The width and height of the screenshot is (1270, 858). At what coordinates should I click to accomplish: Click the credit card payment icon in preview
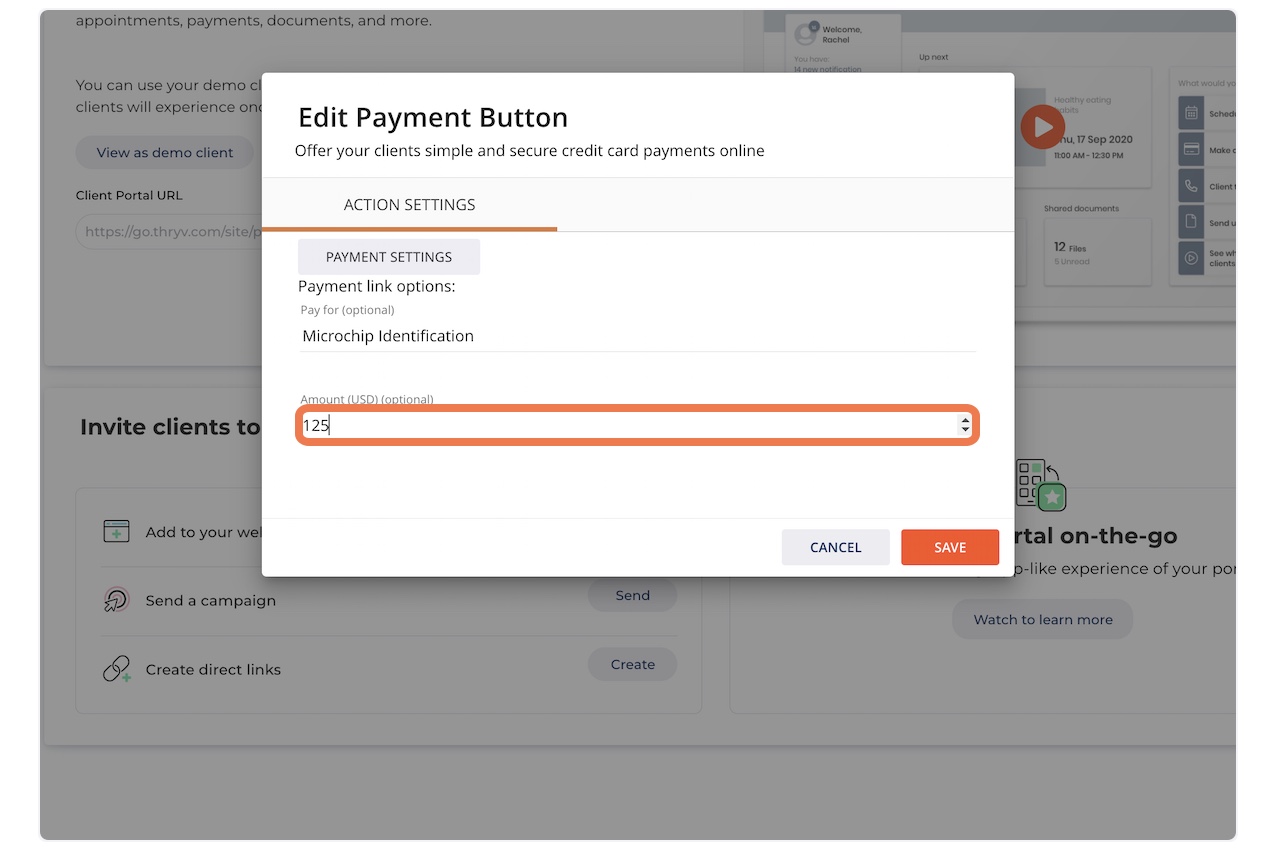tap(1191, 149)
